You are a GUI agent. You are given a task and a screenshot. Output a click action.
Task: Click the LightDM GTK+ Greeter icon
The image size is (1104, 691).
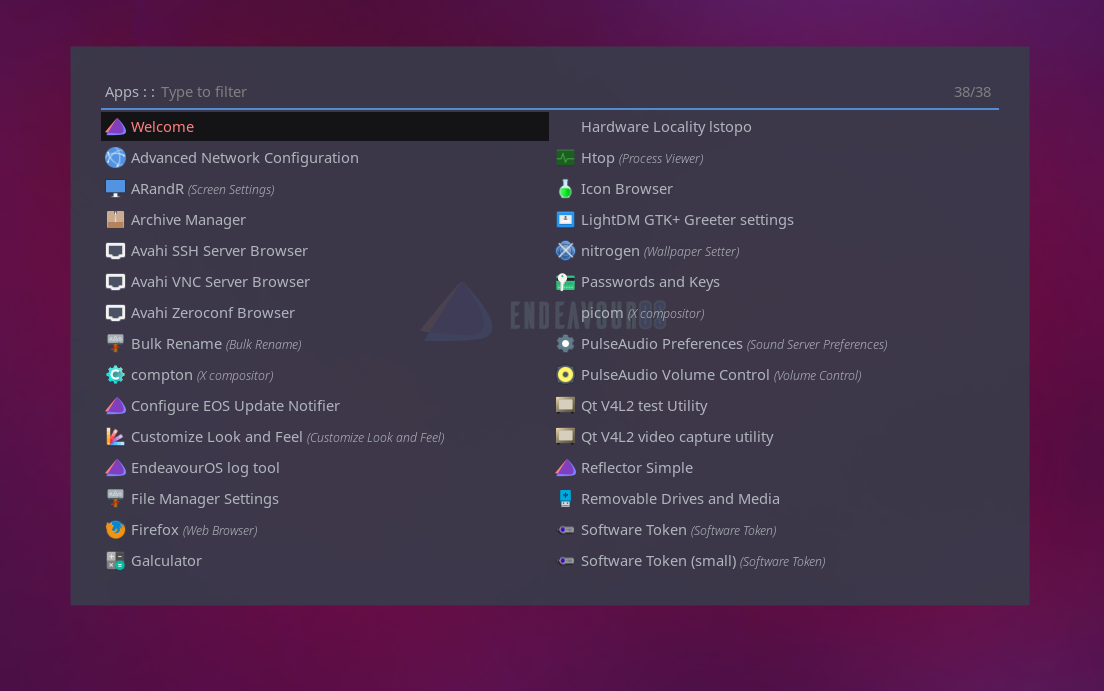565,220
